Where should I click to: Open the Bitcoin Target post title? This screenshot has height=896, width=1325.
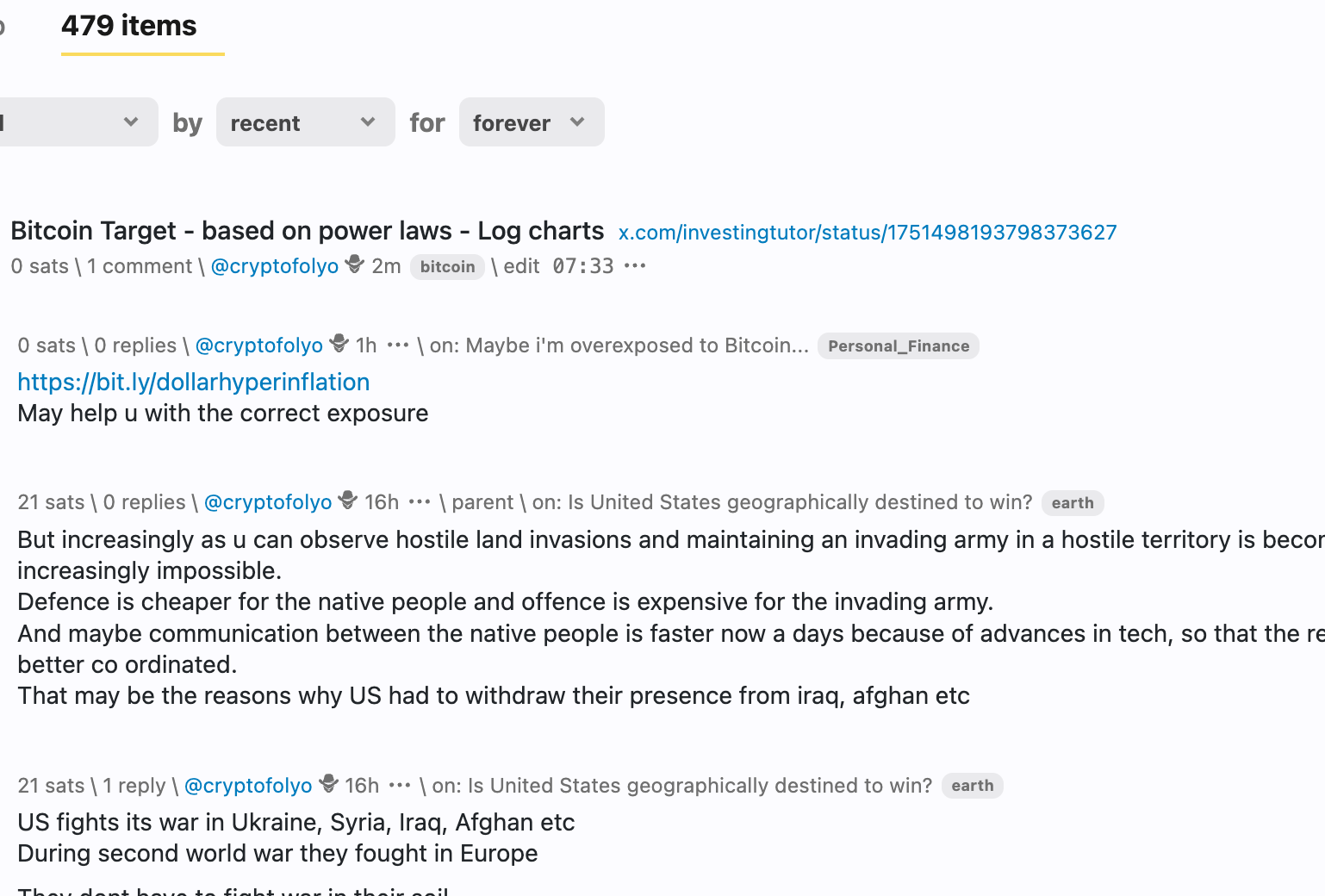(x=307, y=231)
